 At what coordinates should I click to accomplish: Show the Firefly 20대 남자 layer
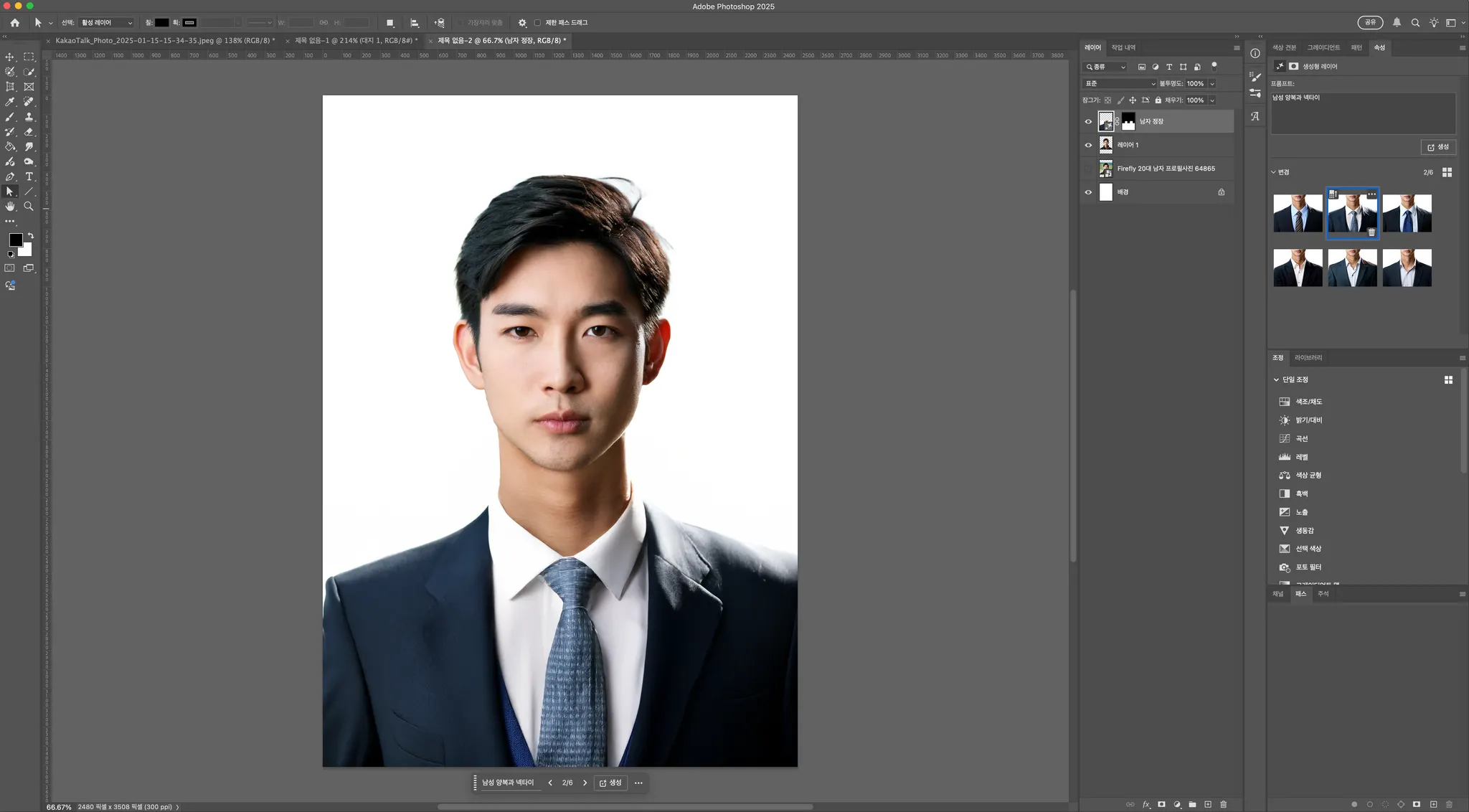pyautogui.click(x=1088, y=169)
